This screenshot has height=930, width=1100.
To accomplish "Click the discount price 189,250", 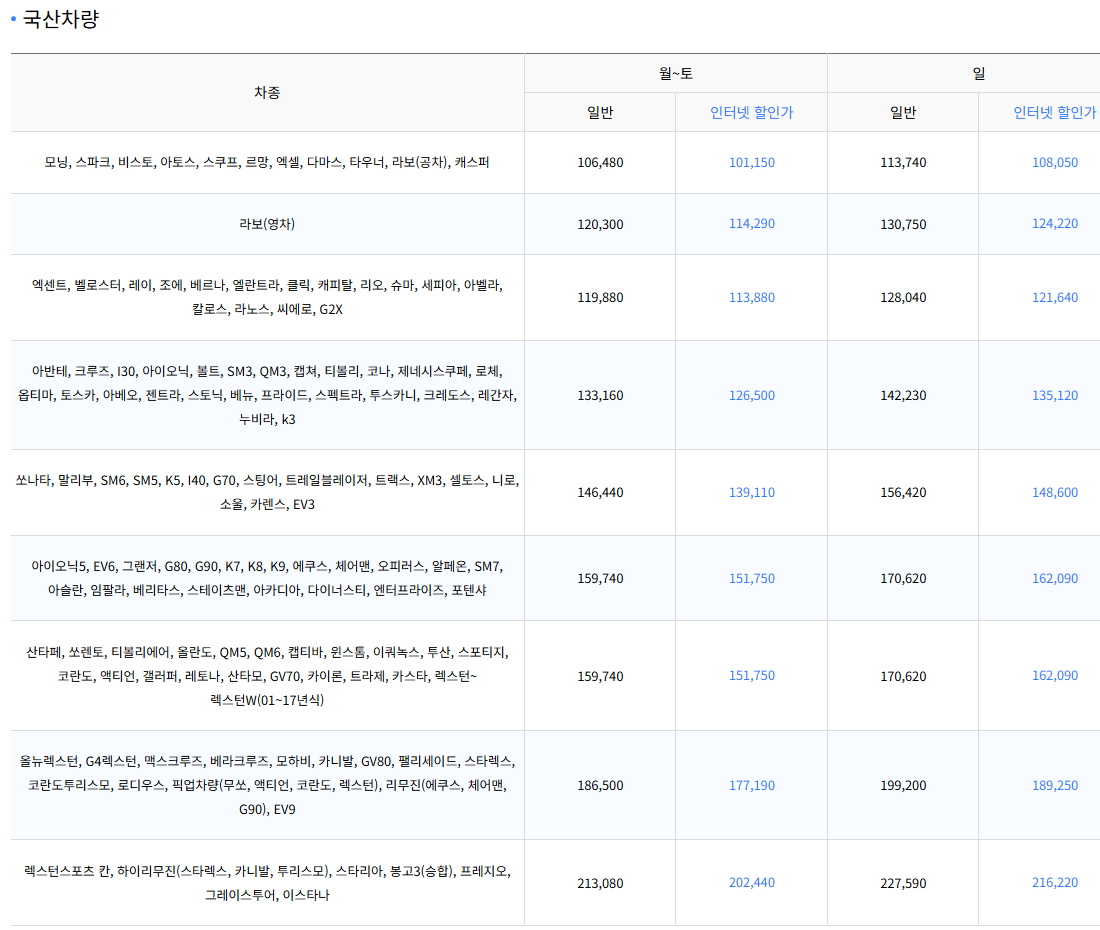I will 1054,786.
